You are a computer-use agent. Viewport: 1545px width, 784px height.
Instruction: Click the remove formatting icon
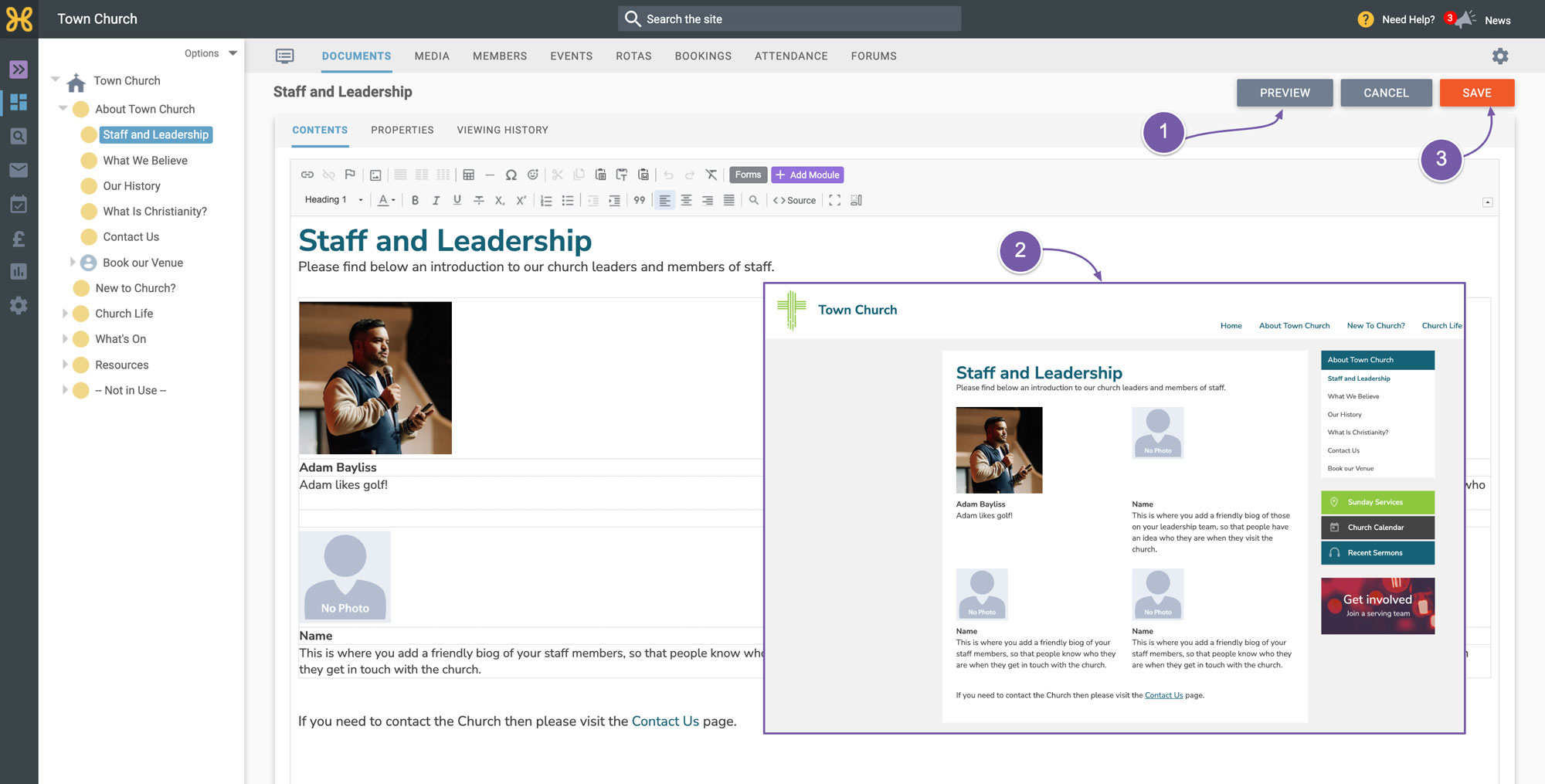click(711, 175)
